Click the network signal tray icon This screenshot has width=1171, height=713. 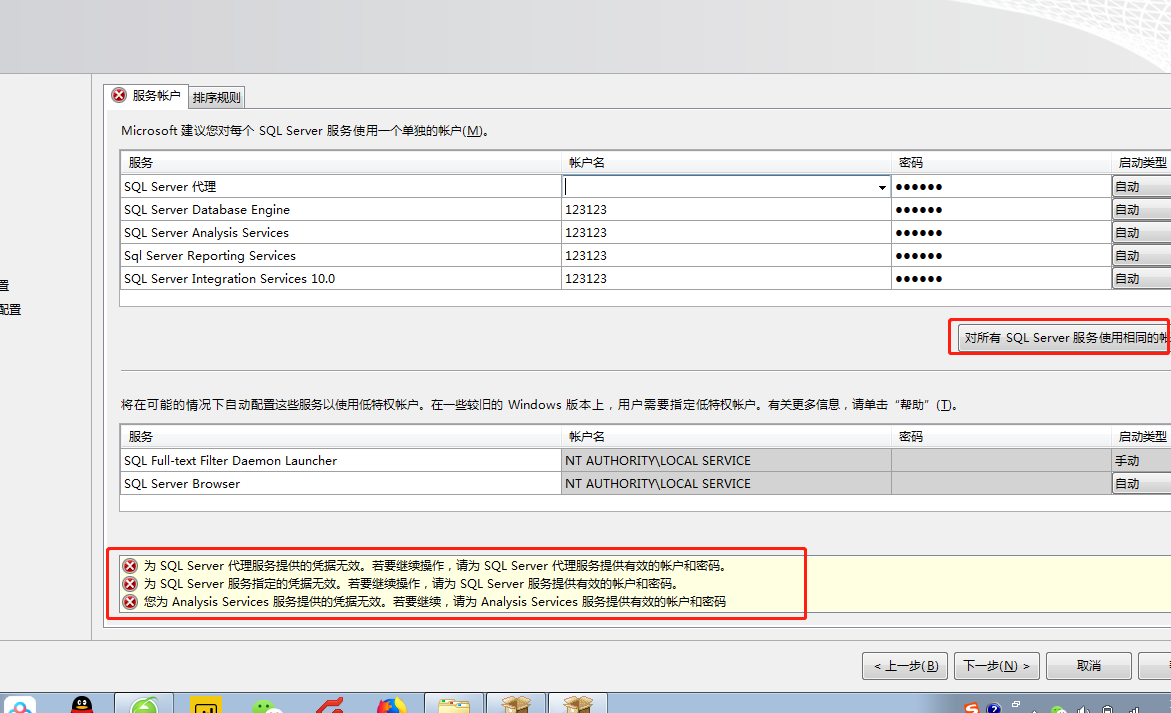[x=1134, y=709]
